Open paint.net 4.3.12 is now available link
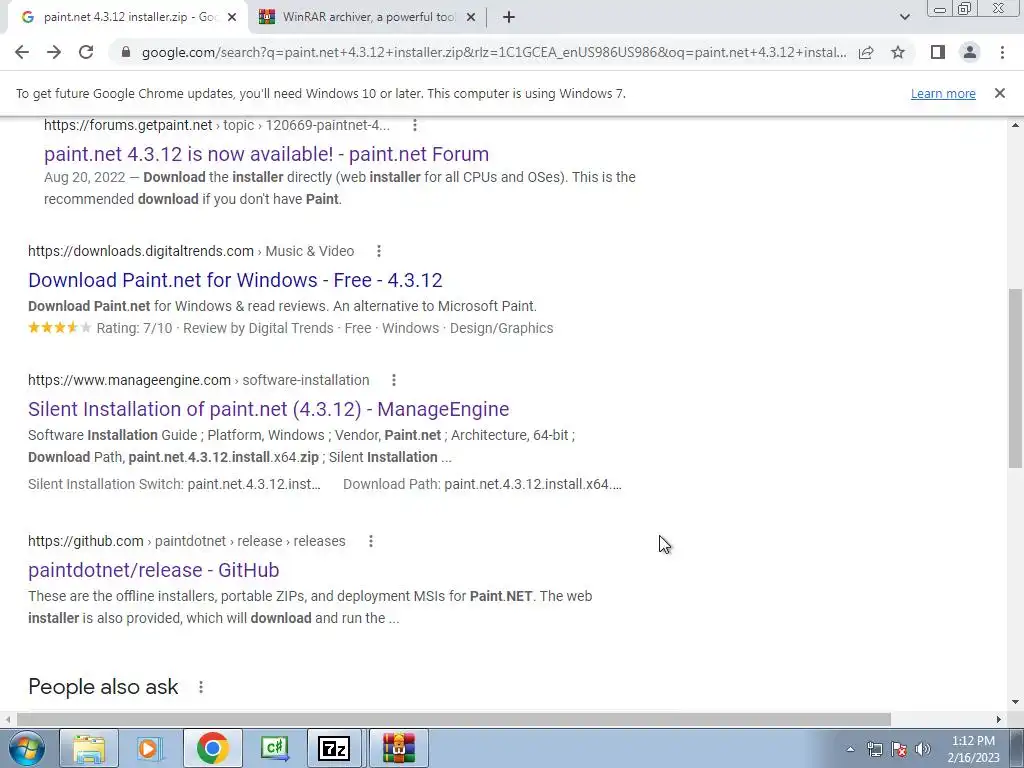The width and height of the screenshot is (1024, 768). [266, 154]
